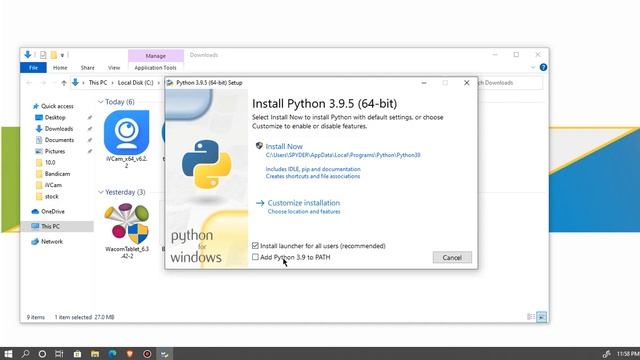The image size is (640, 360).
Task: Open Windows Start menu
Action: (8, 354)
